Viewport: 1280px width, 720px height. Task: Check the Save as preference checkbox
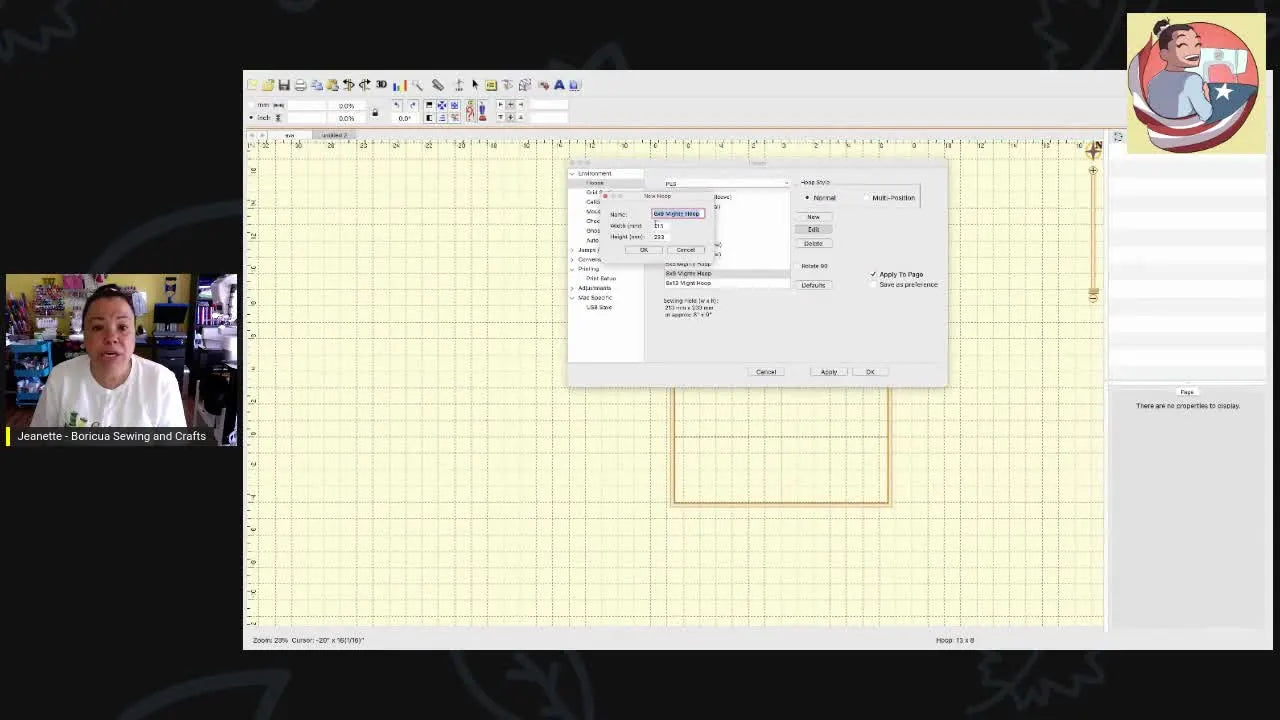tap(872, 285)
